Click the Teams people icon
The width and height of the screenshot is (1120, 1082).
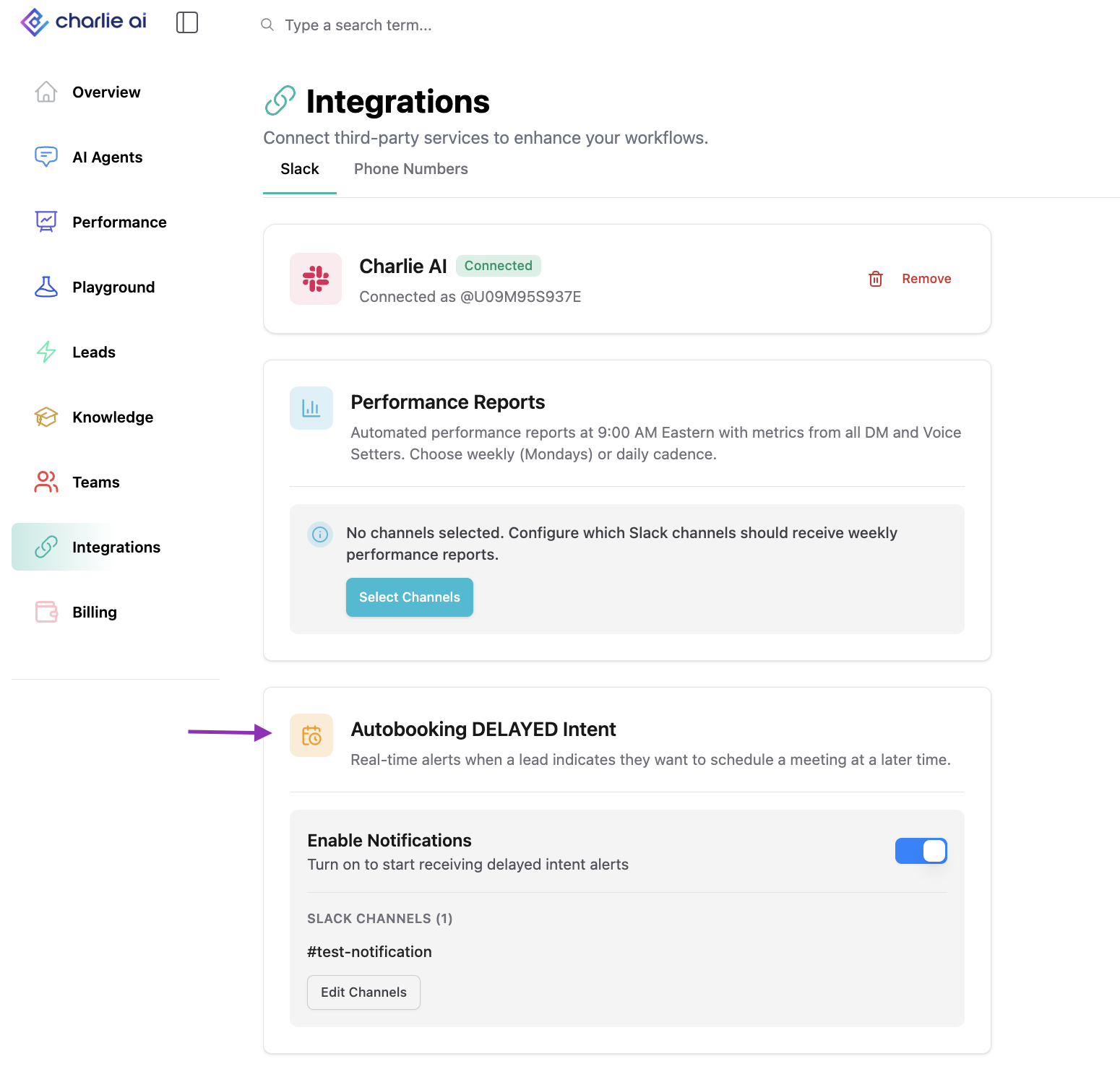coord(46,482)
